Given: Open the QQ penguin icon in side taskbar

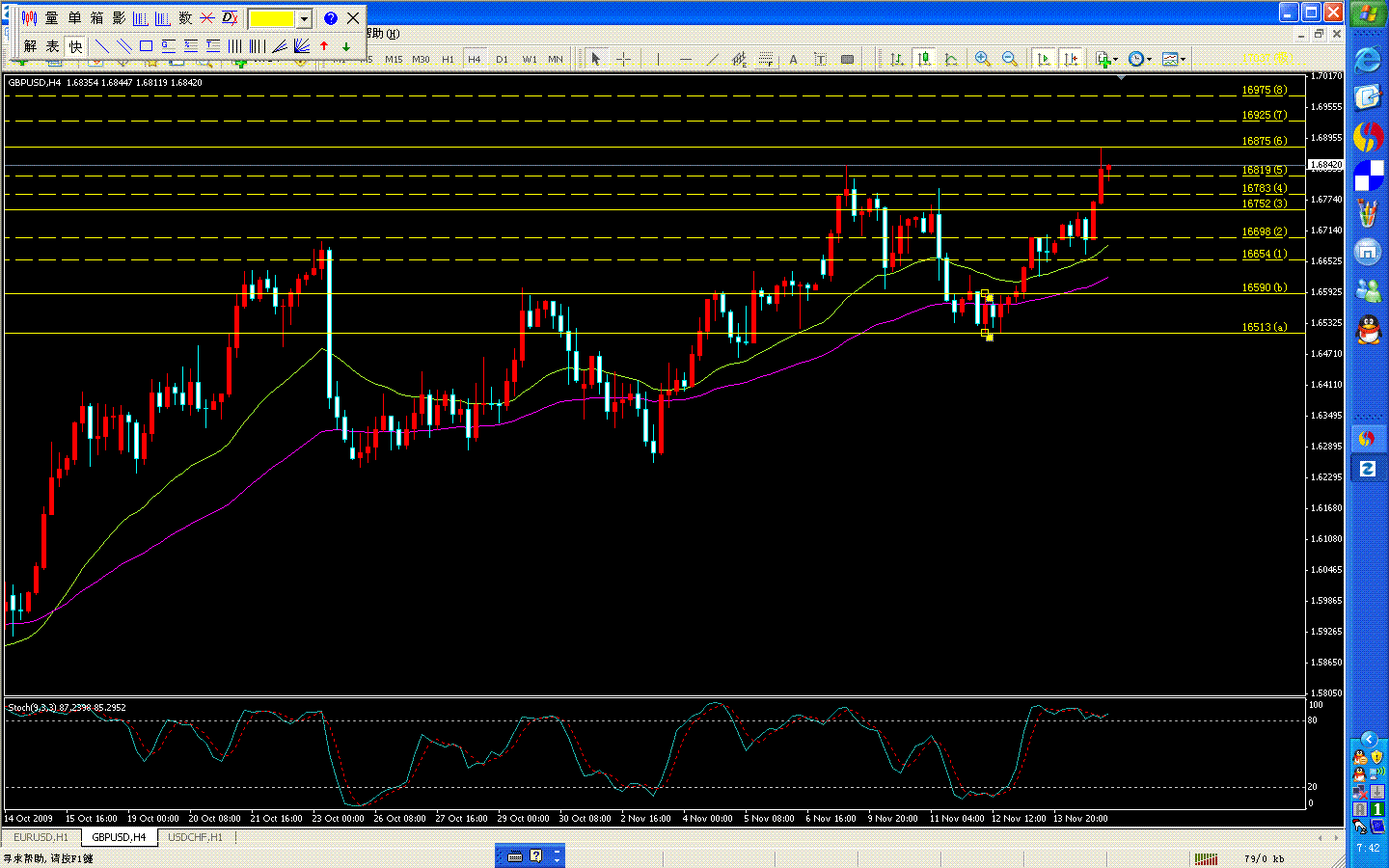Looking at the screenshot, I should click(x=1367, y=331).
